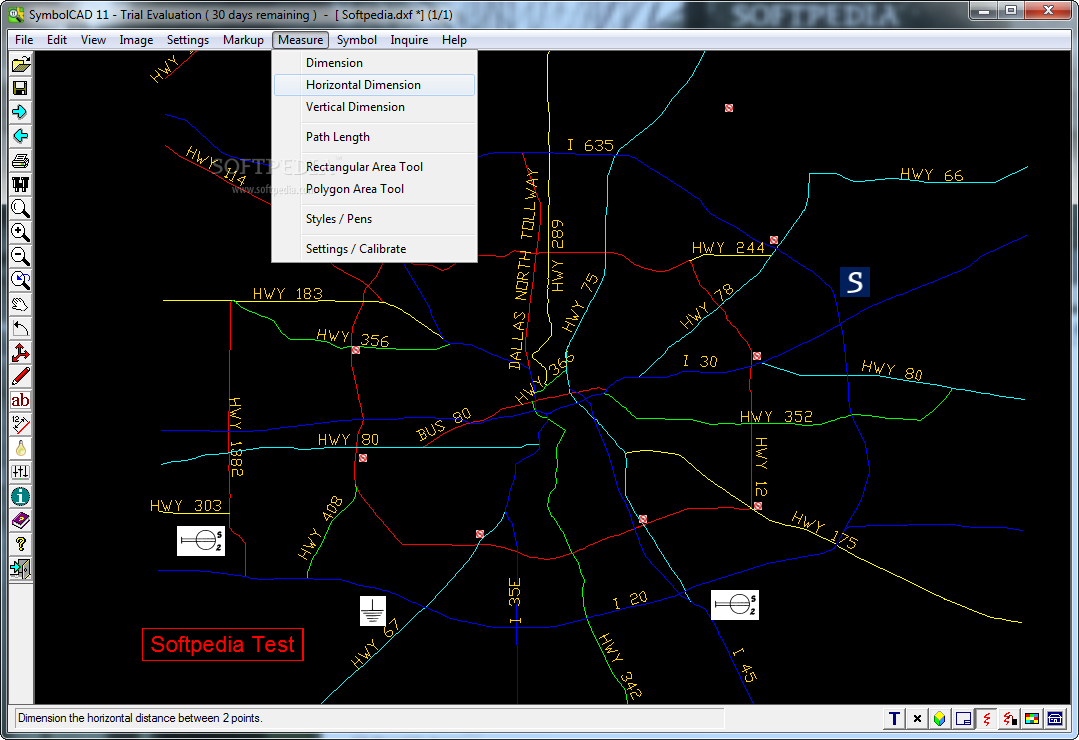1079x740 pixels.
Task: Choose Dimension from the Measure menu
Action: [374, 63]
